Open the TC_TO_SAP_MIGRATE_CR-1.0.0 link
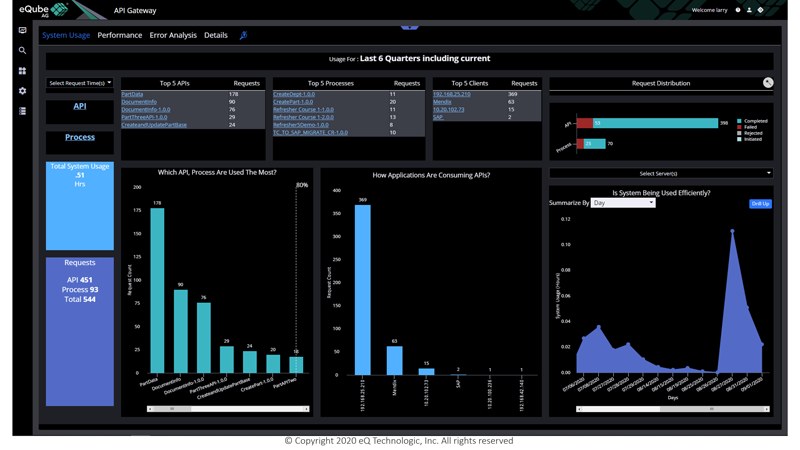This screenshot has width=800, height=450. 310,132
